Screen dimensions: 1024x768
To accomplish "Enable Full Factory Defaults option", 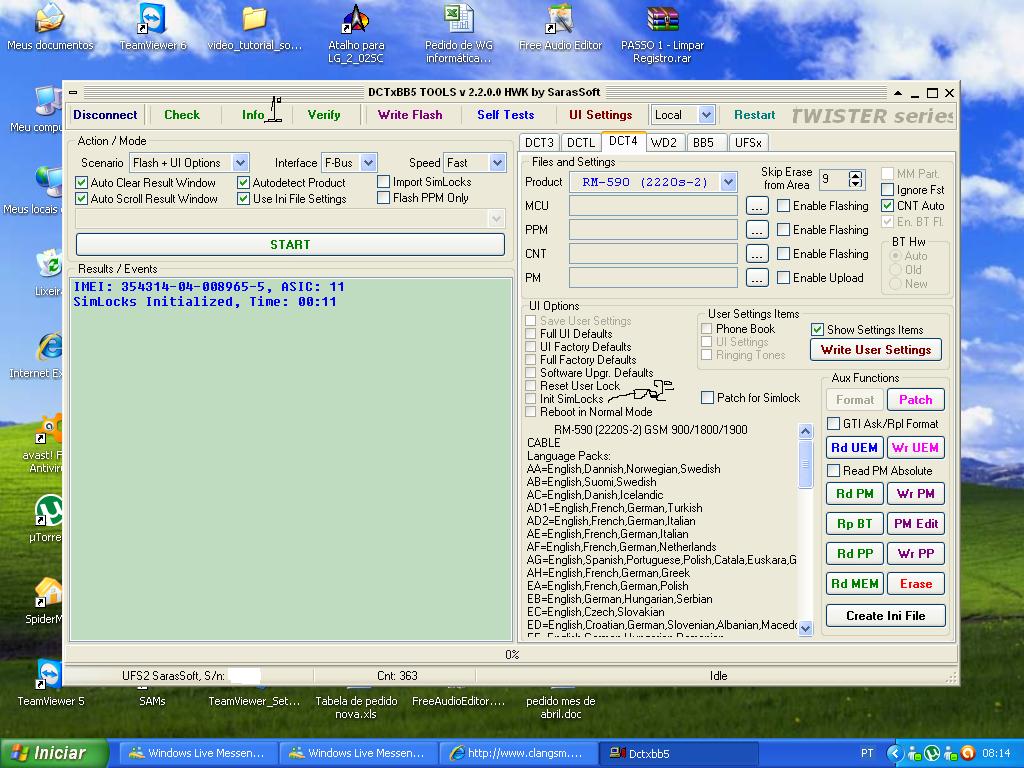I will [531, 360].
